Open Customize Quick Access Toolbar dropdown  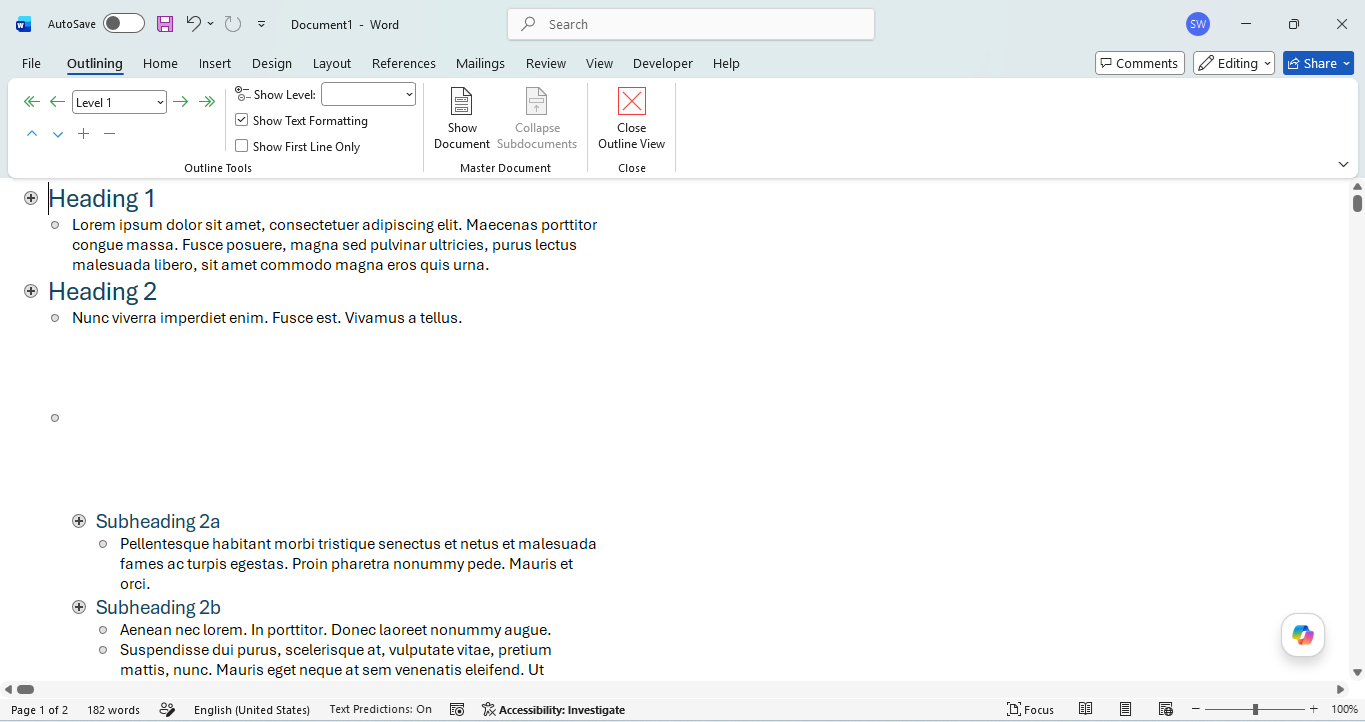tap(262, 24)
